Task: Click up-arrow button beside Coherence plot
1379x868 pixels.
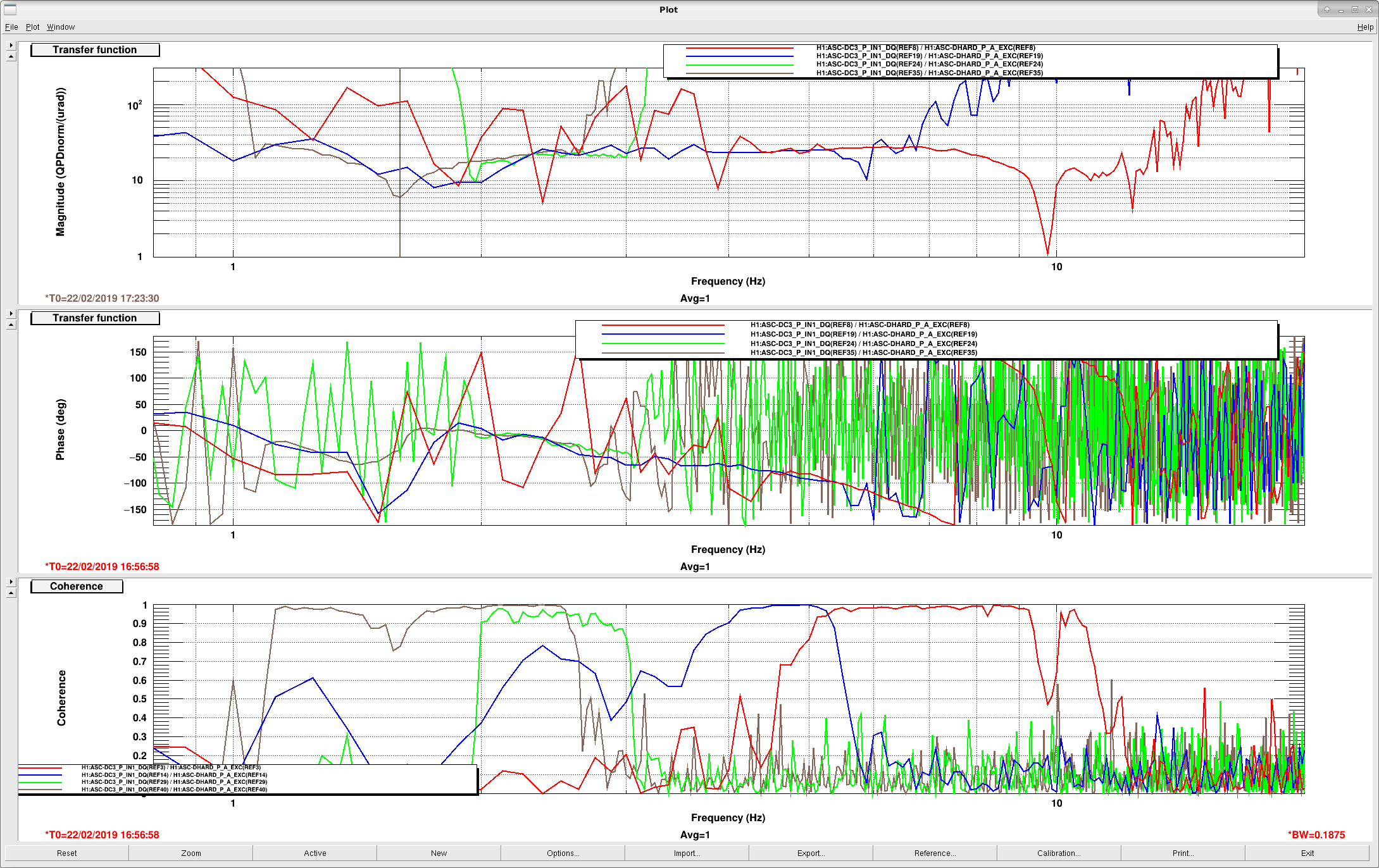Action: pos(11,593)
